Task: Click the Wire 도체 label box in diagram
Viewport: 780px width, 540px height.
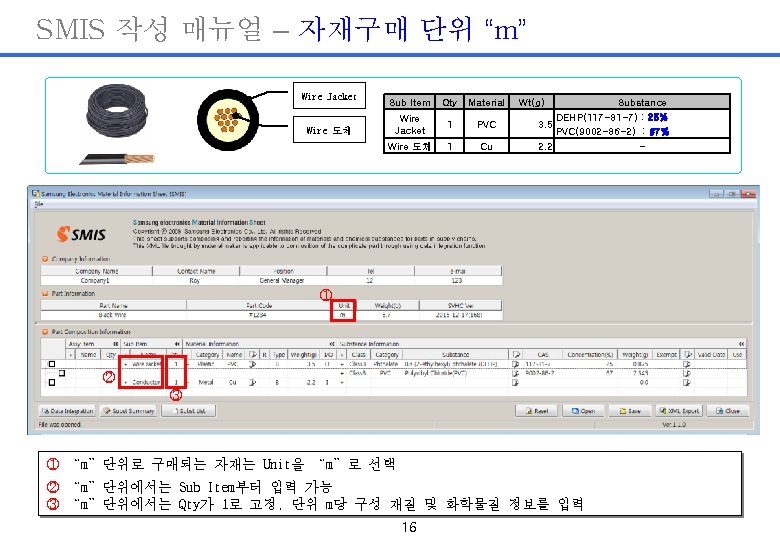Action: pyautogui.click(x=329, y=130)
